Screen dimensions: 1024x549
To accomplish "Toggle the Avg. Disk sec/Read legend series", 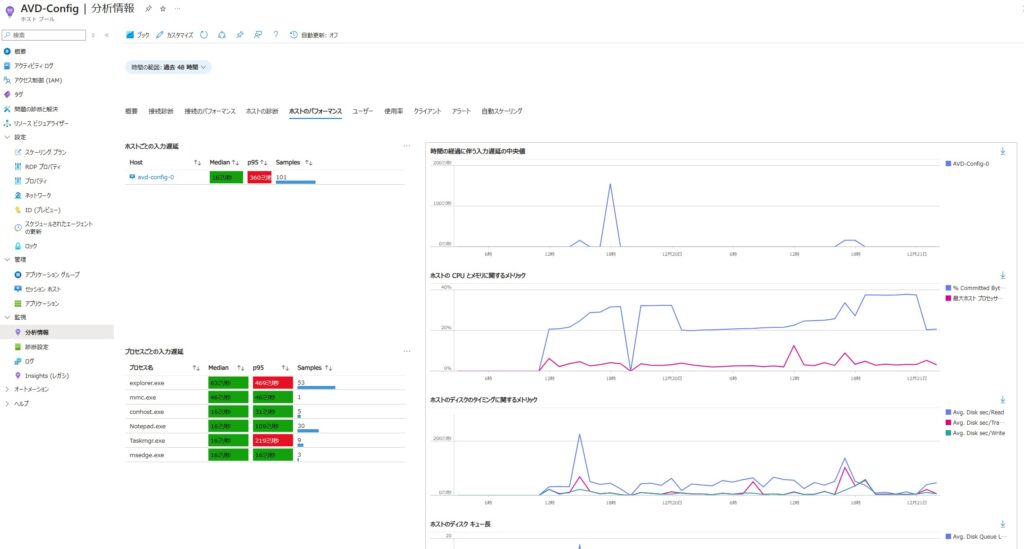I will coord(978,412).
